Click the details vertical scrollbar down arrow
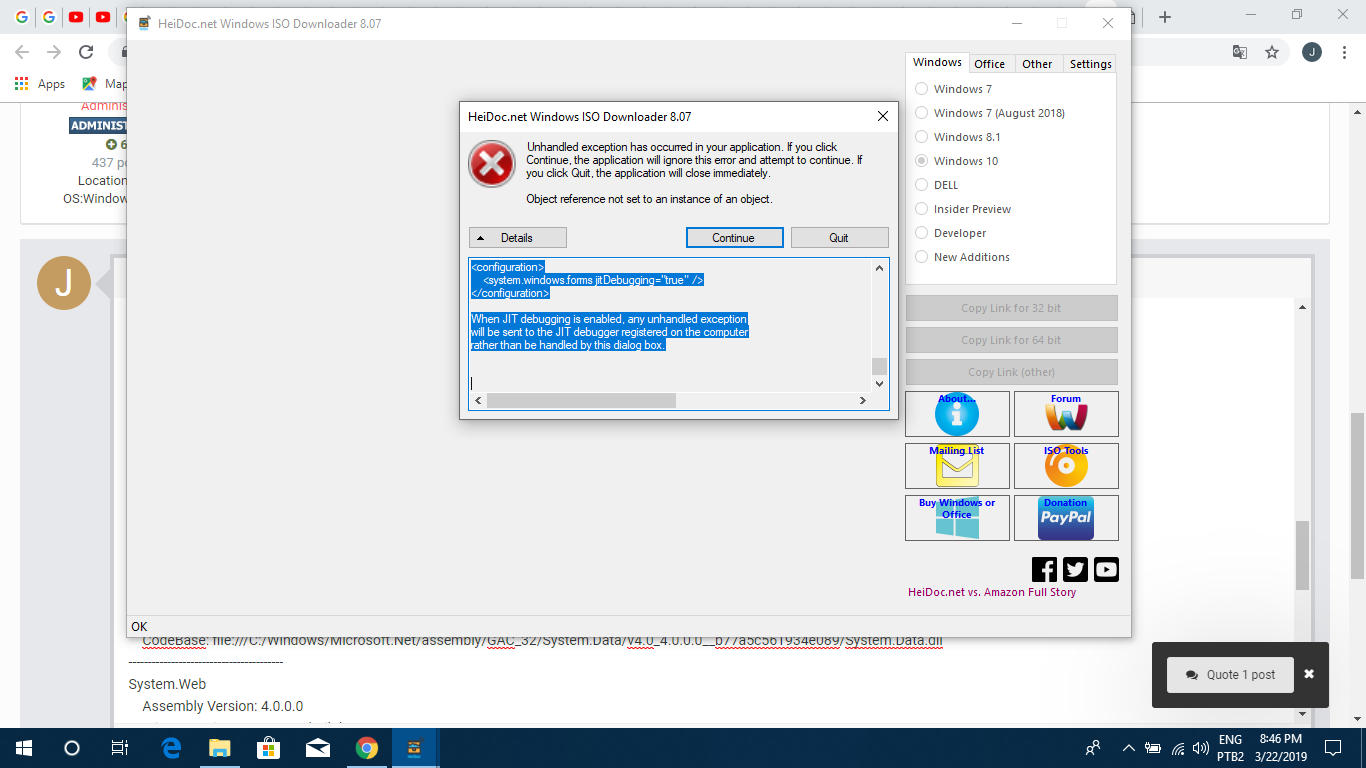The image size is (1366, 768). tap(879, 384)
